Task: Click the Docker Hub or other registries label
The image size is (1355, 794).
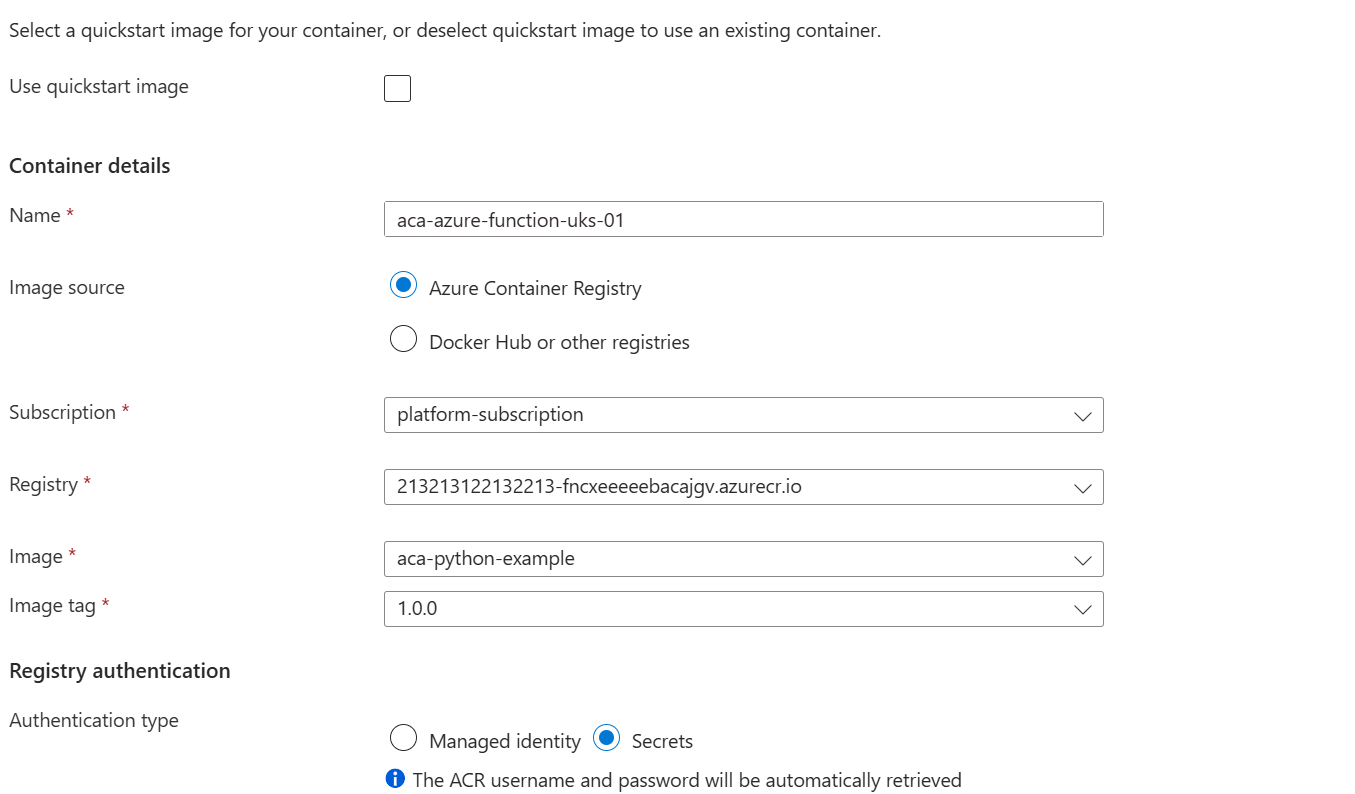Action: coord(559,343)
